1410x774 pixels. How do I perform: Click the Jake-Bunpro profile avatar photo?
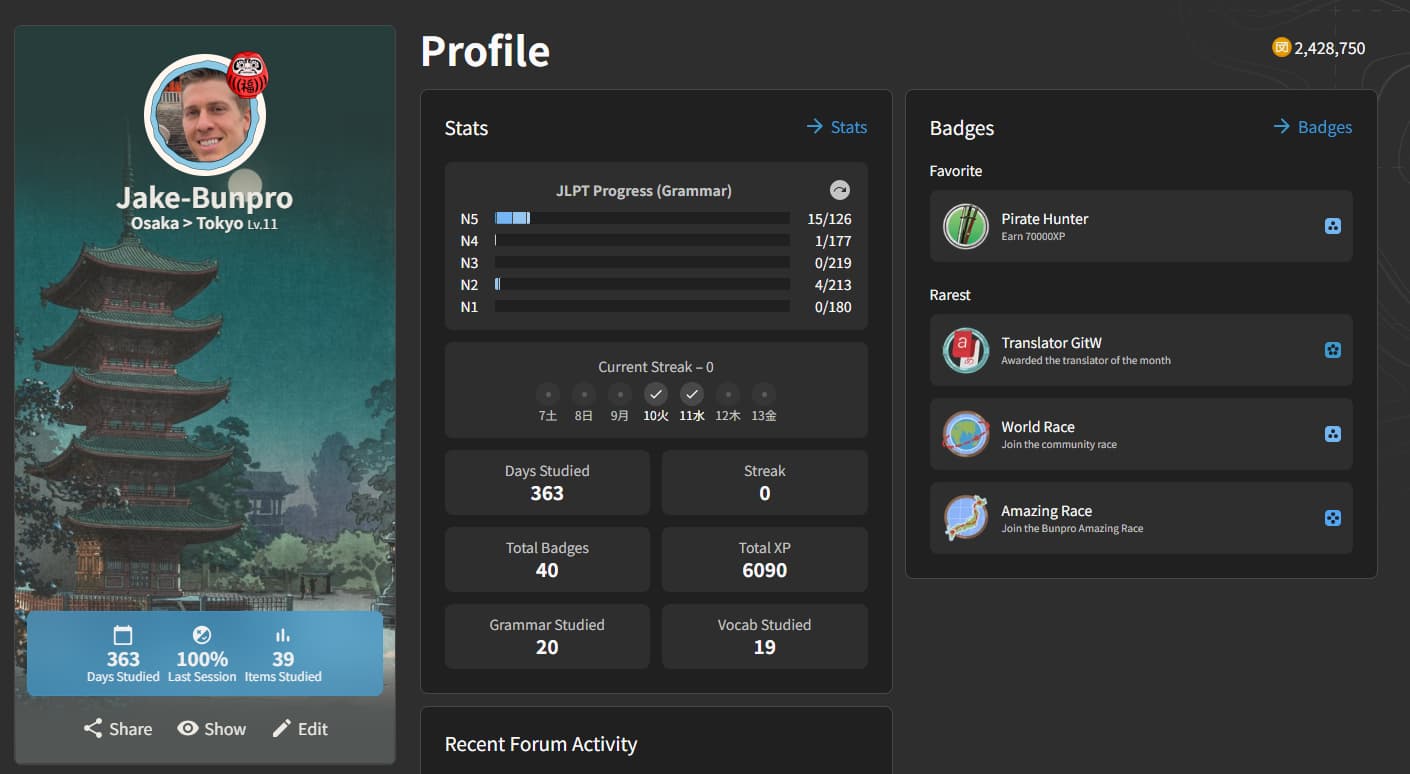point(204,115)
